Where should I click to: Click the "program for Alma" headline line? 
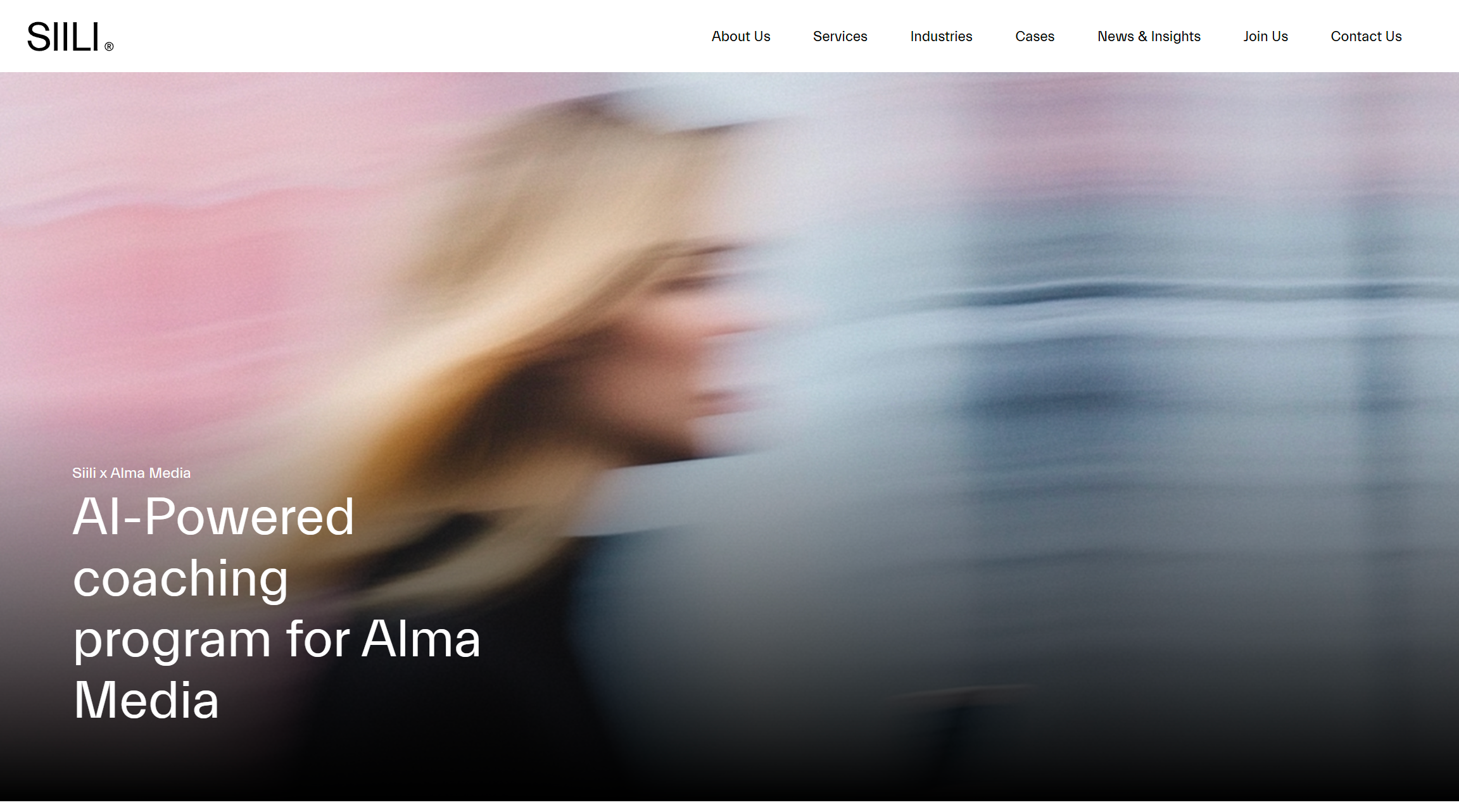[277, 639]
